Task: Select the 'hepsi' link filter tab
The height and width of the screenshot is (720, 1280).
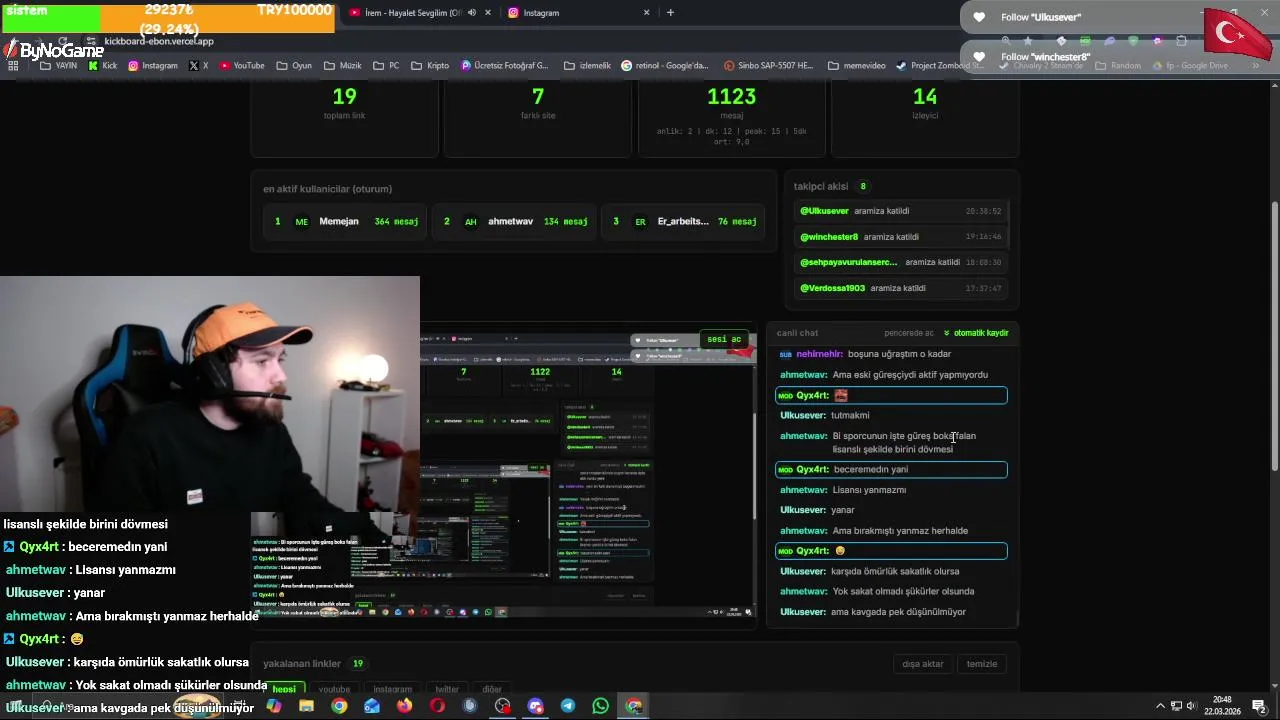Action: [x=285, y=689]
